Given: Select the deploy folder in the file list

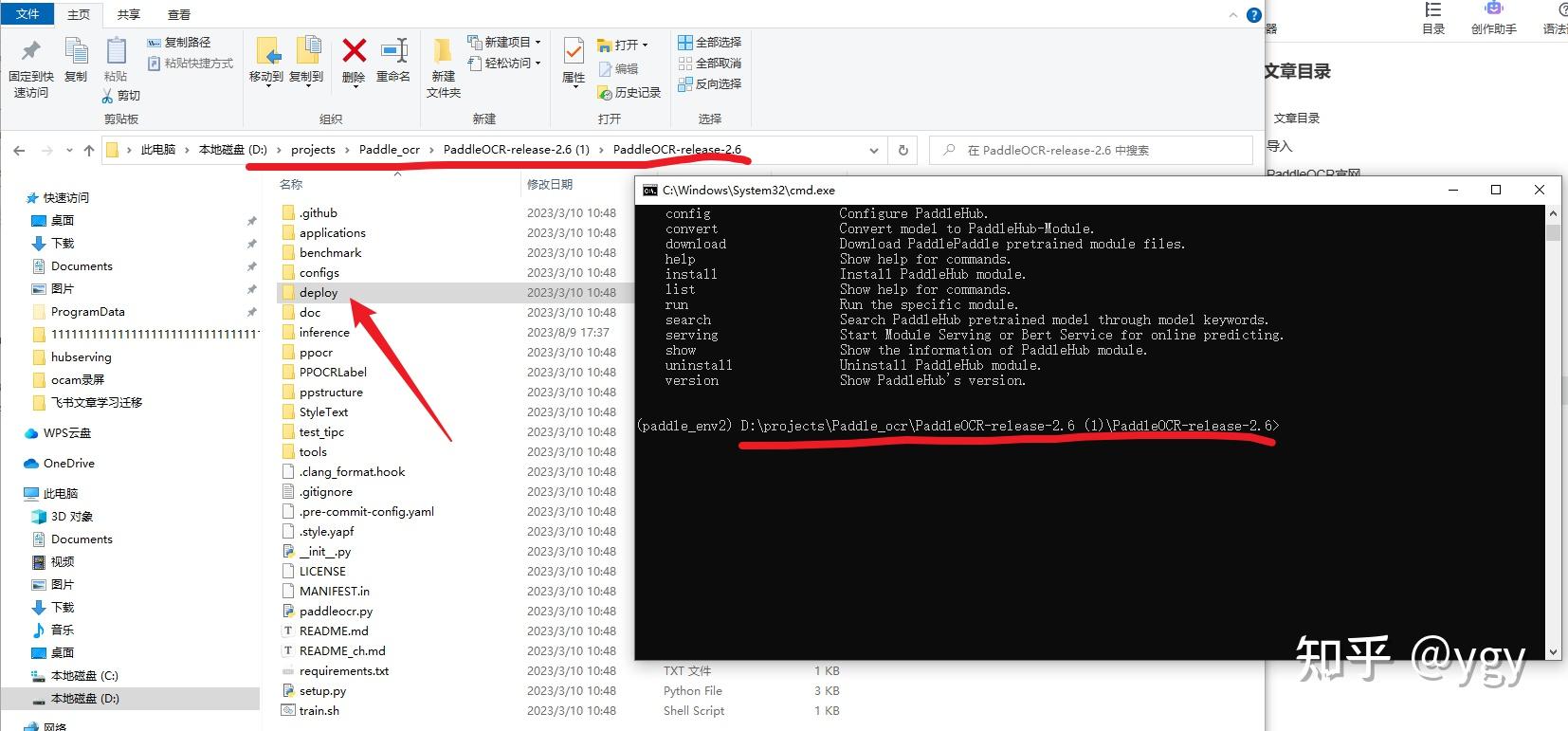Looking at the screenshot, I should pyautogui.click(x=319, y=293).
